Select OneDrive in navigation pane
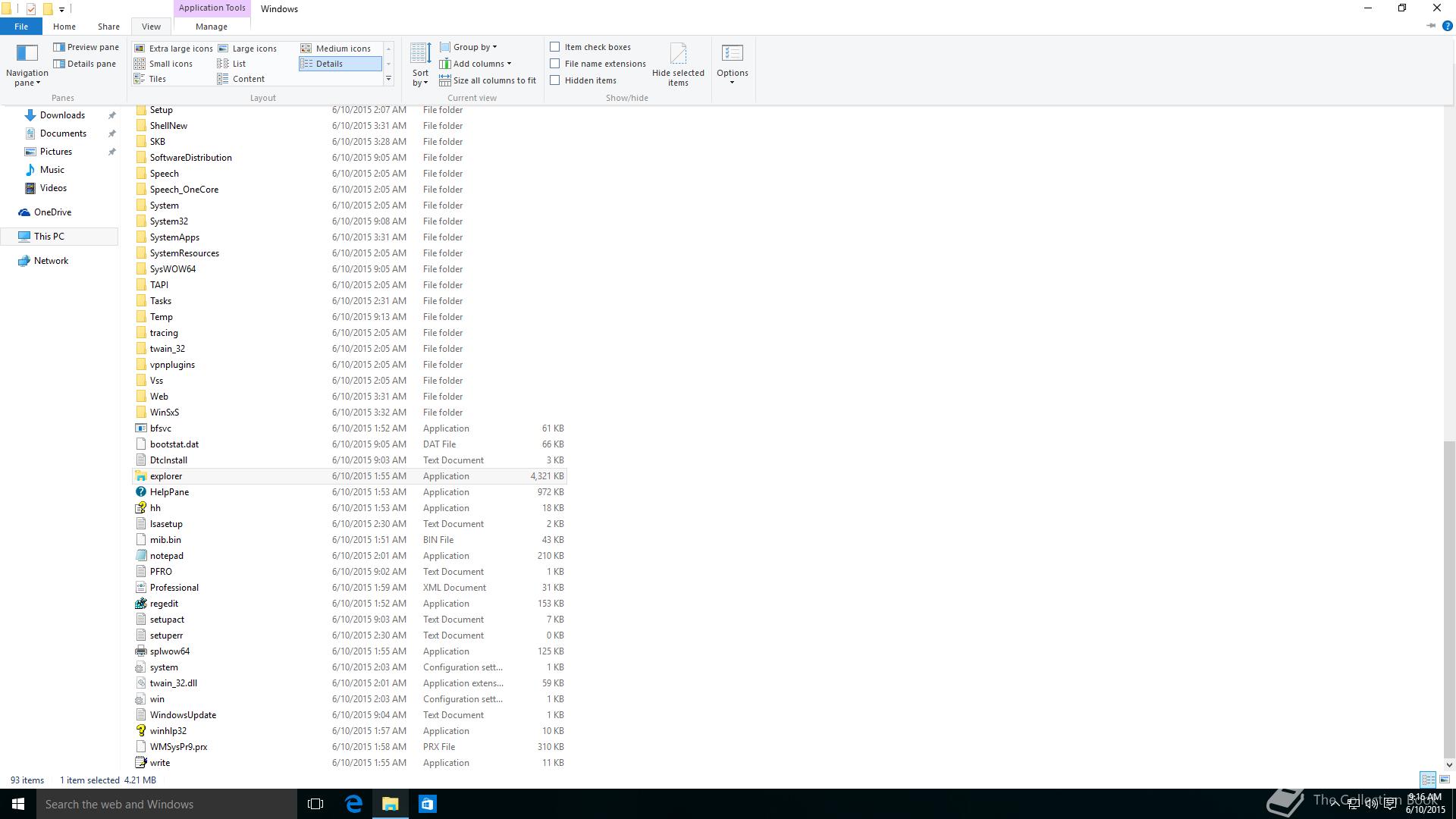The height and width of the screenshot is (819, 1456). 52,212
